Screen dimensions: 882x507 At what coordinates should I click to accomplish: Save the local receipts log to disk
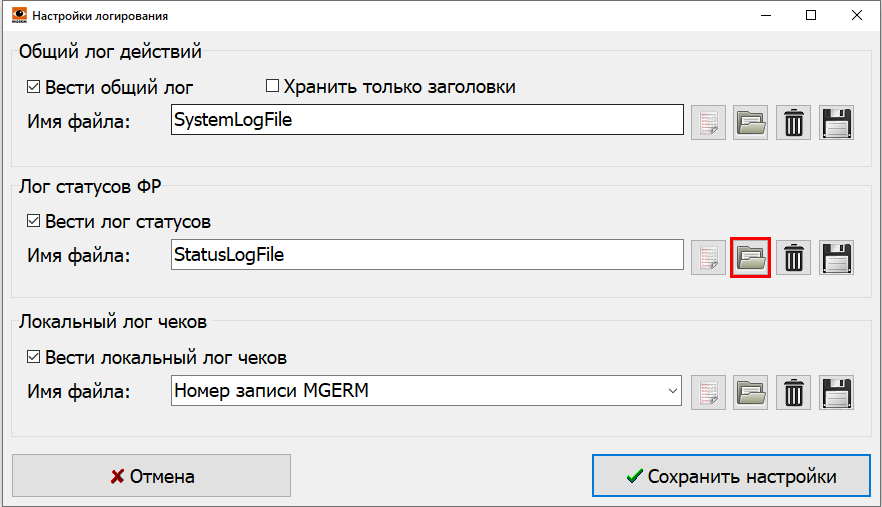pos(836,392)
